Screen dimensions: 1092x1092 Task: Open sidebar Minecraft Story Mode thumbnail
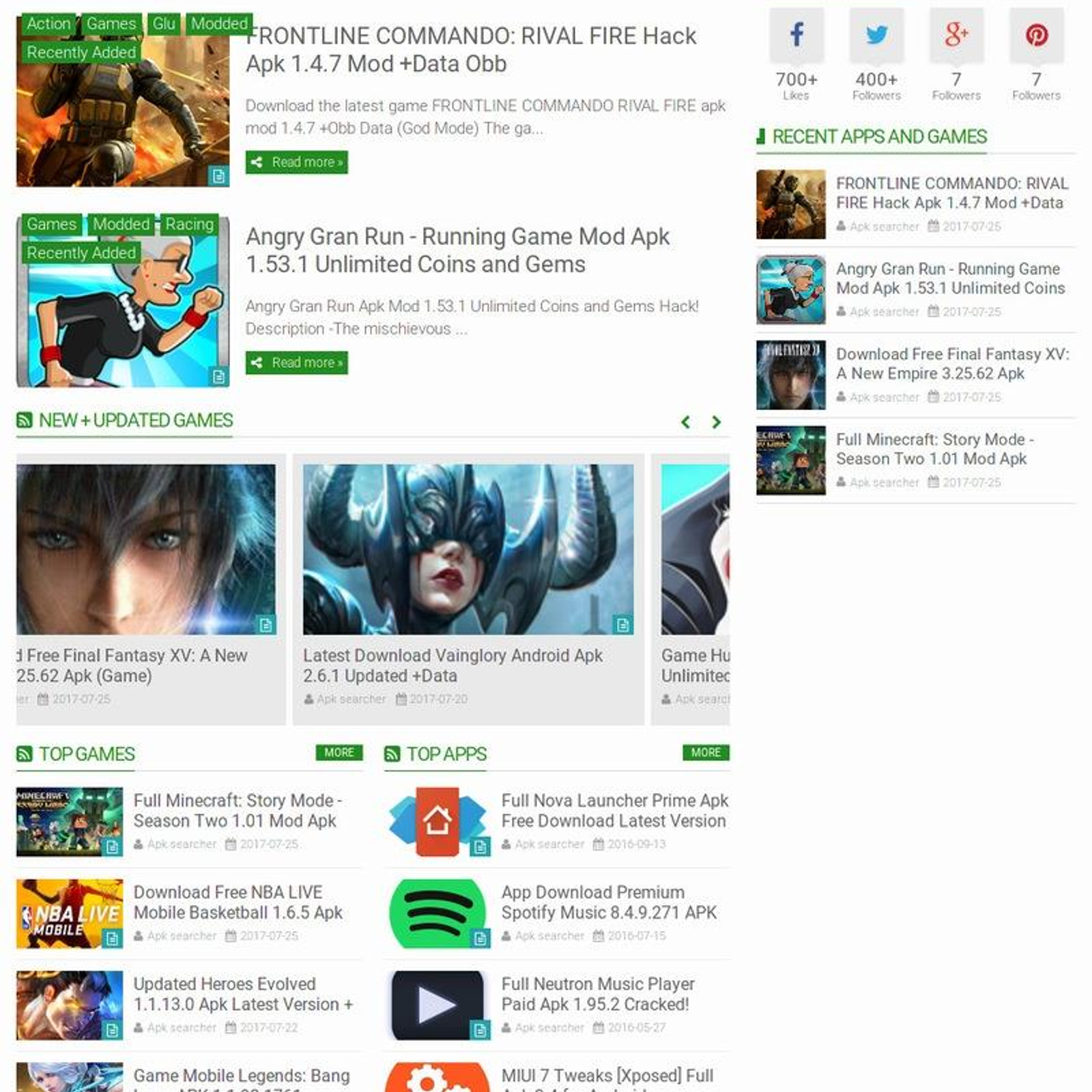(791, 461)
